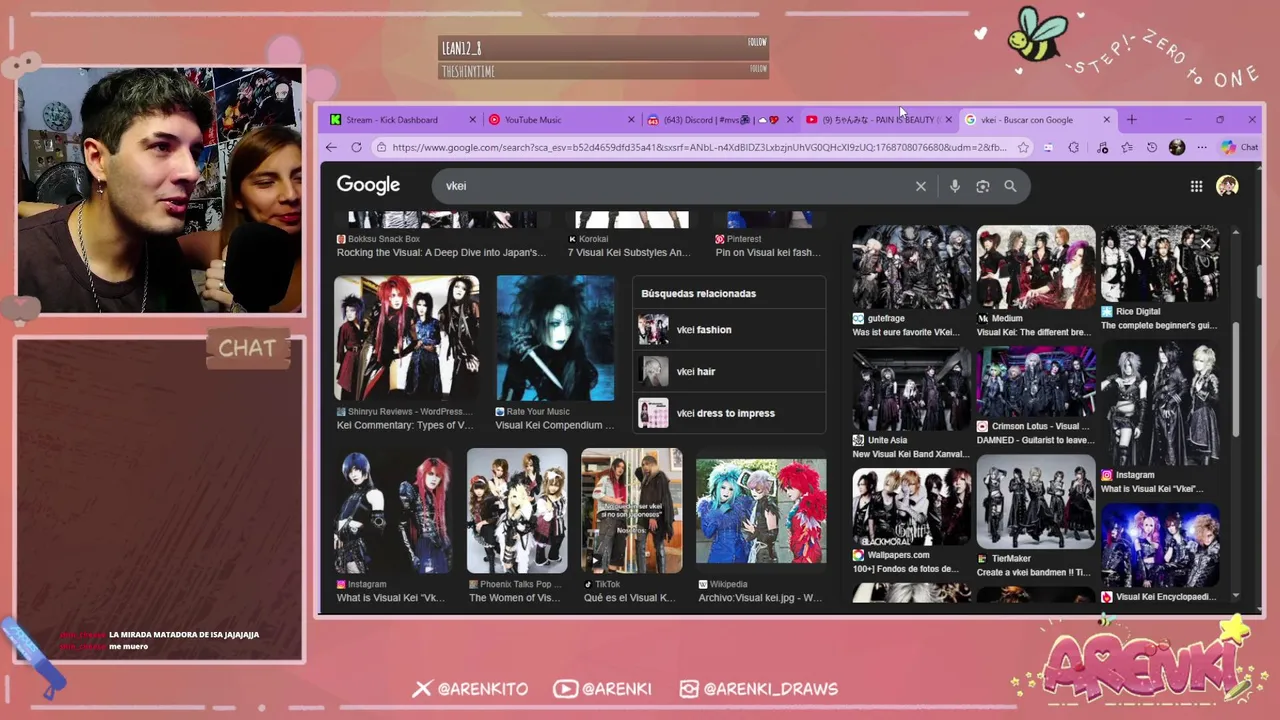Click the browser address bar URL
Image resolution: width=1280 pixels, height=720 pixels.
(699, 147)
